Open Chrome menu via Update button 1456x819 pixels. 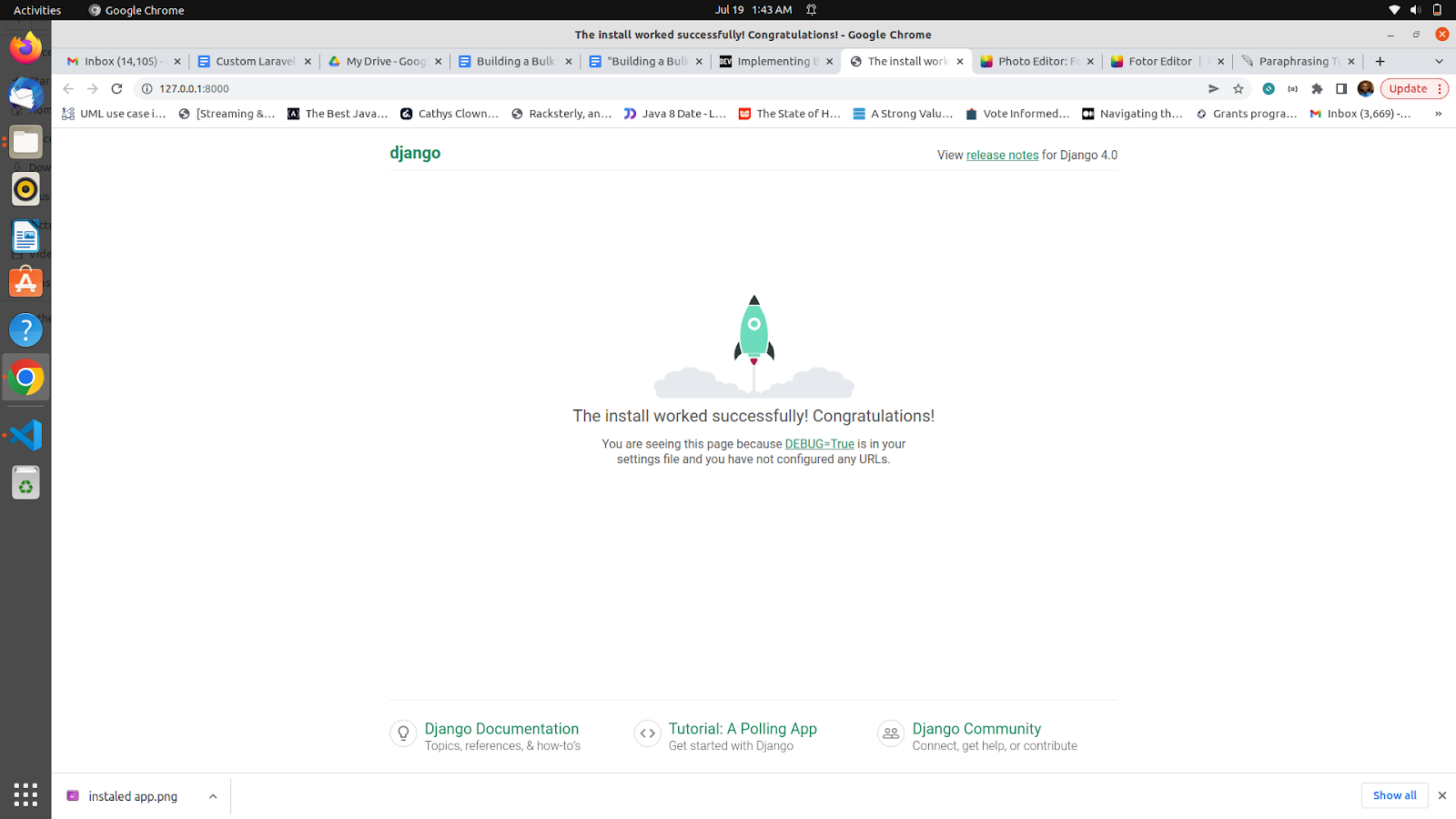(1414, 88)
